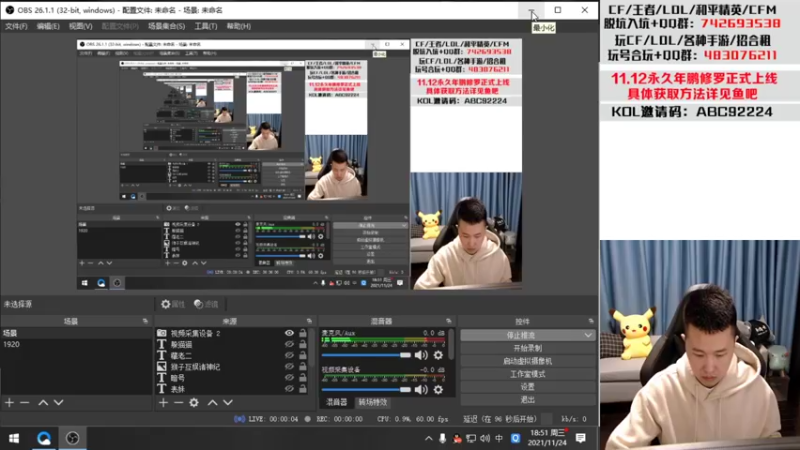Open the 视频采集设备 mixer settings gear
Image resolution: width=800 pixels, height=450 pixels.
click(x=438, y=390)
